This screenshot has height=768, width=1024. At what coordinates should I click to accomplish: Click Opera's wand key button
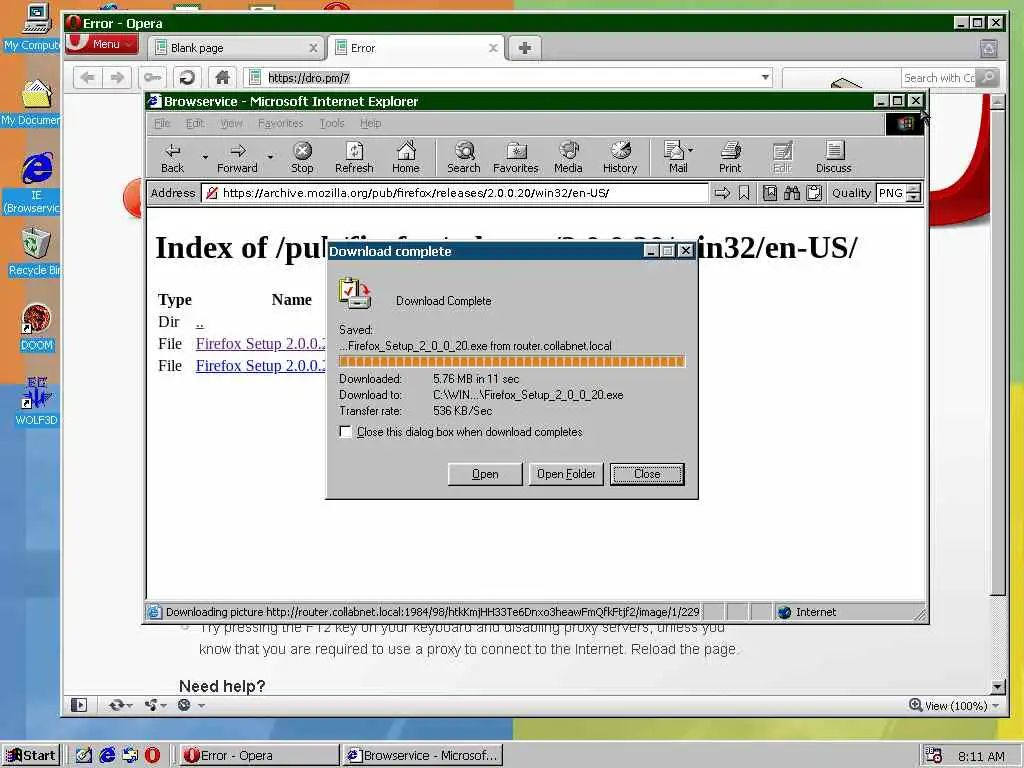[x=152, y=78]
